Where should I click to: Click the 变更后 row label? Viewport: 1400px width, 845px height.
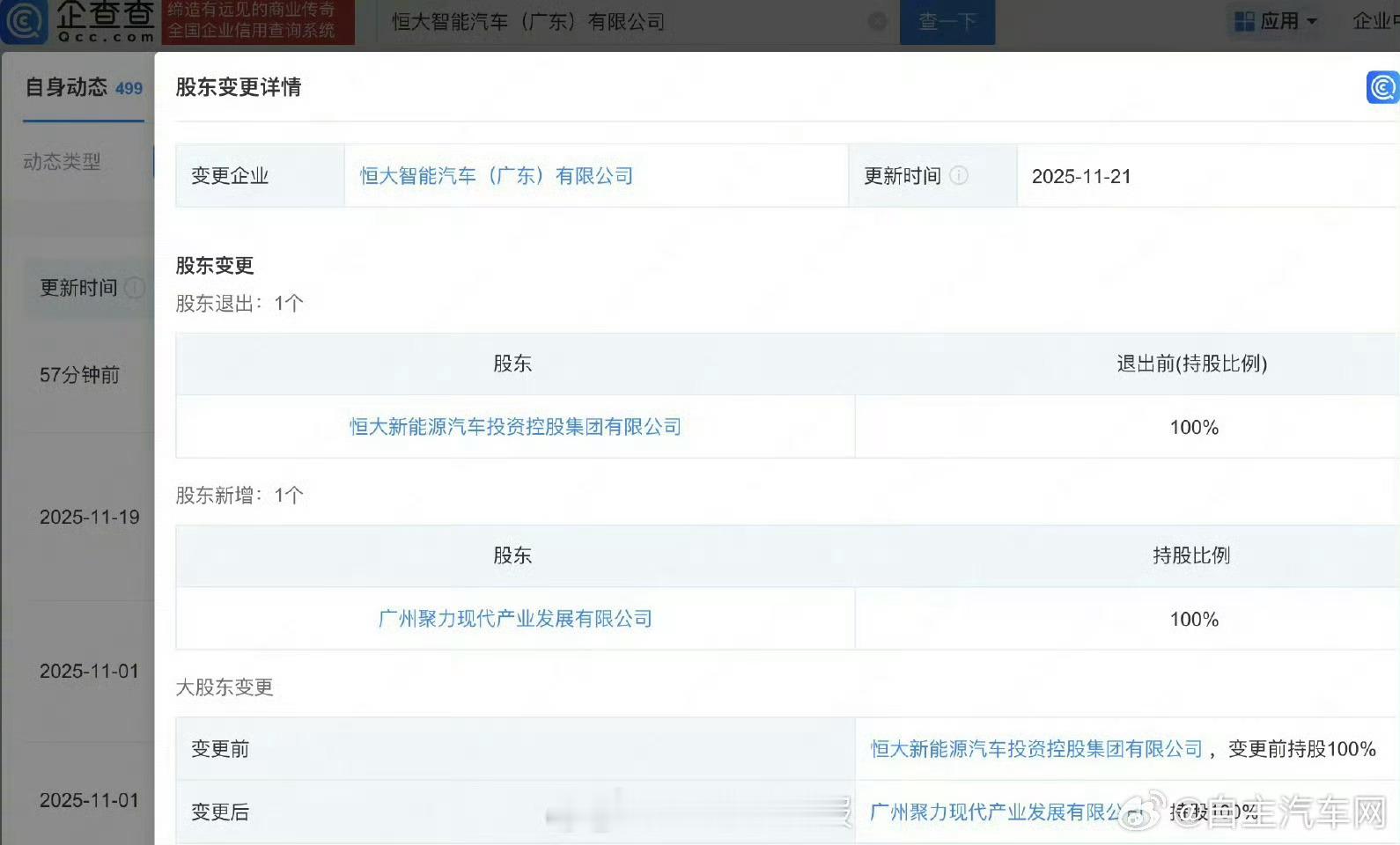click(x=220, y=812)
